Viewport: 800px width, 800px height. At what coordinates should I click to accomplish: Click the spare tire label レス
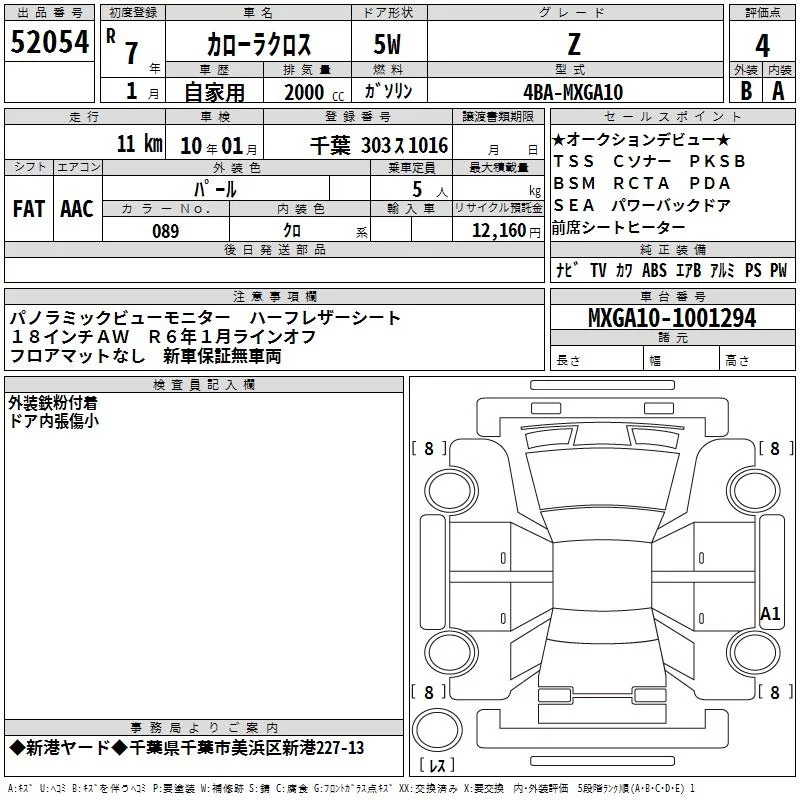[x=437, y=765]
